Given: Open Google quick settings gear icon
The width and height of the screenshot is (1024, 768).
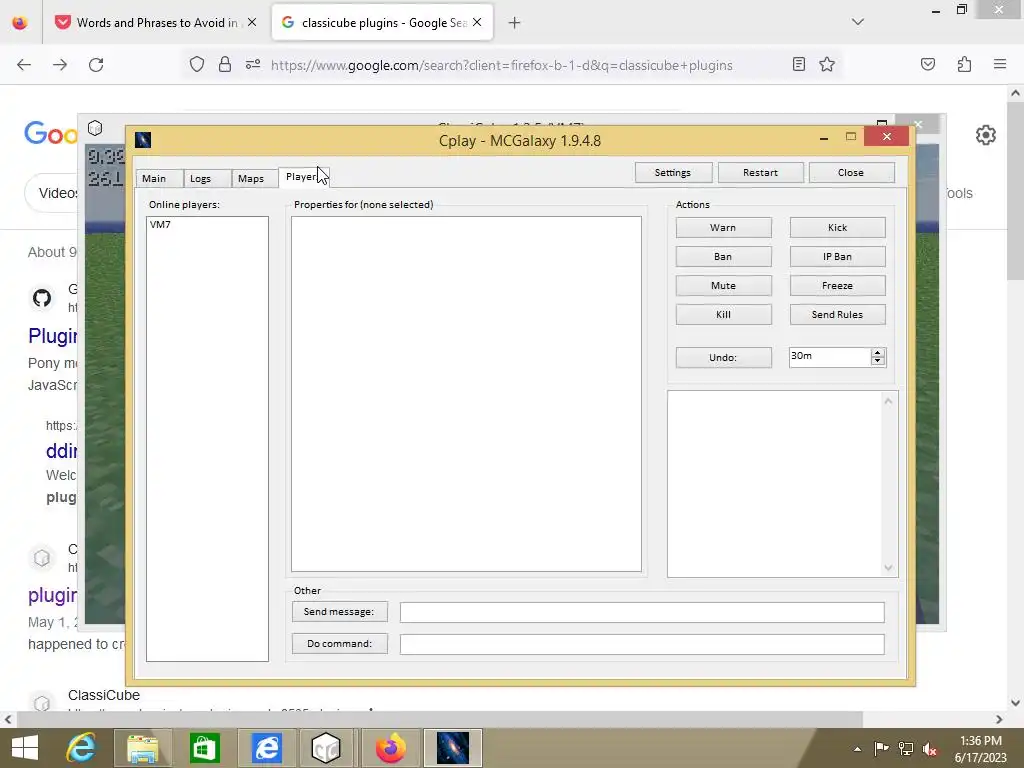Looking at the screenshot, I should [985, 135].
